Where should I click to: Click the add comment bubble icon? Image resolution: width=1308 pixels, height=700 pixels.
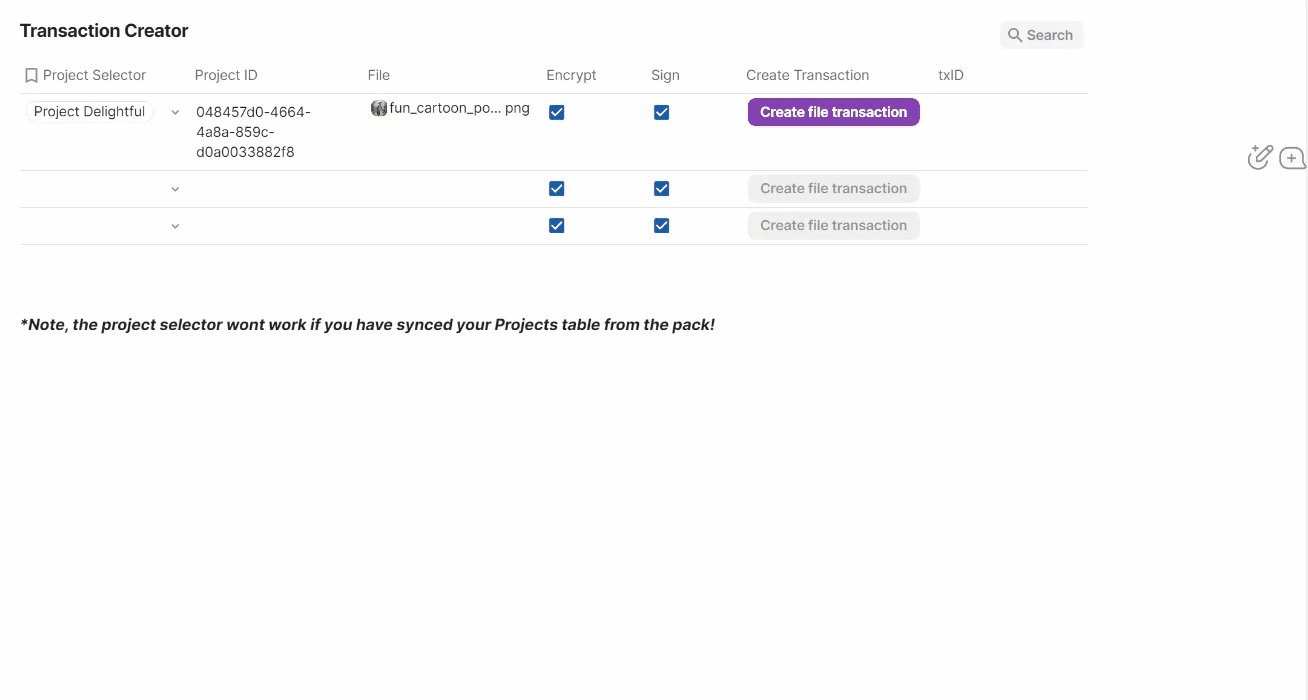coord(1292,157)
